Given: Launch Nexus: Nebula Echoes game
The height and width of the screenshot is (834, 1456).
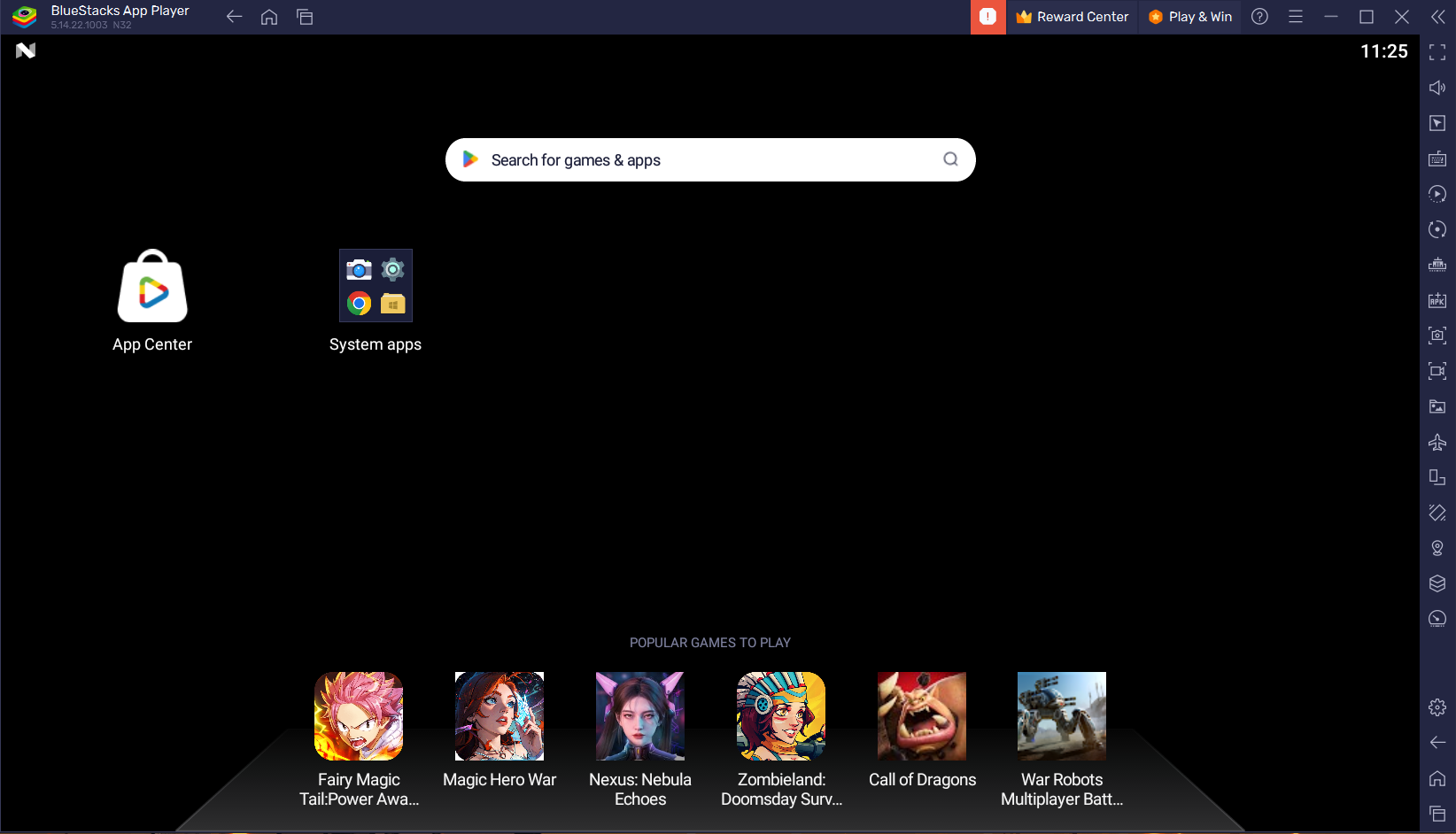Looking at the screenshot, I should pos(640,716).
